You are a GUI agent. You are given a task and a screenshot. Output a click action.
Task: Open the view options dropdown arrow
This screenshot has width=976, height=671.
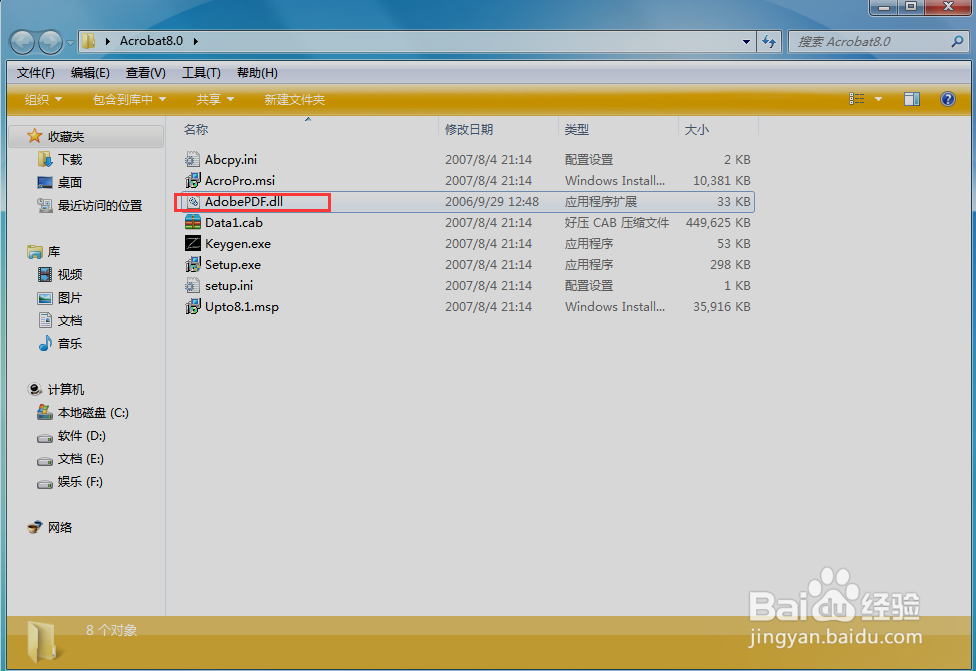pos(878,99)
